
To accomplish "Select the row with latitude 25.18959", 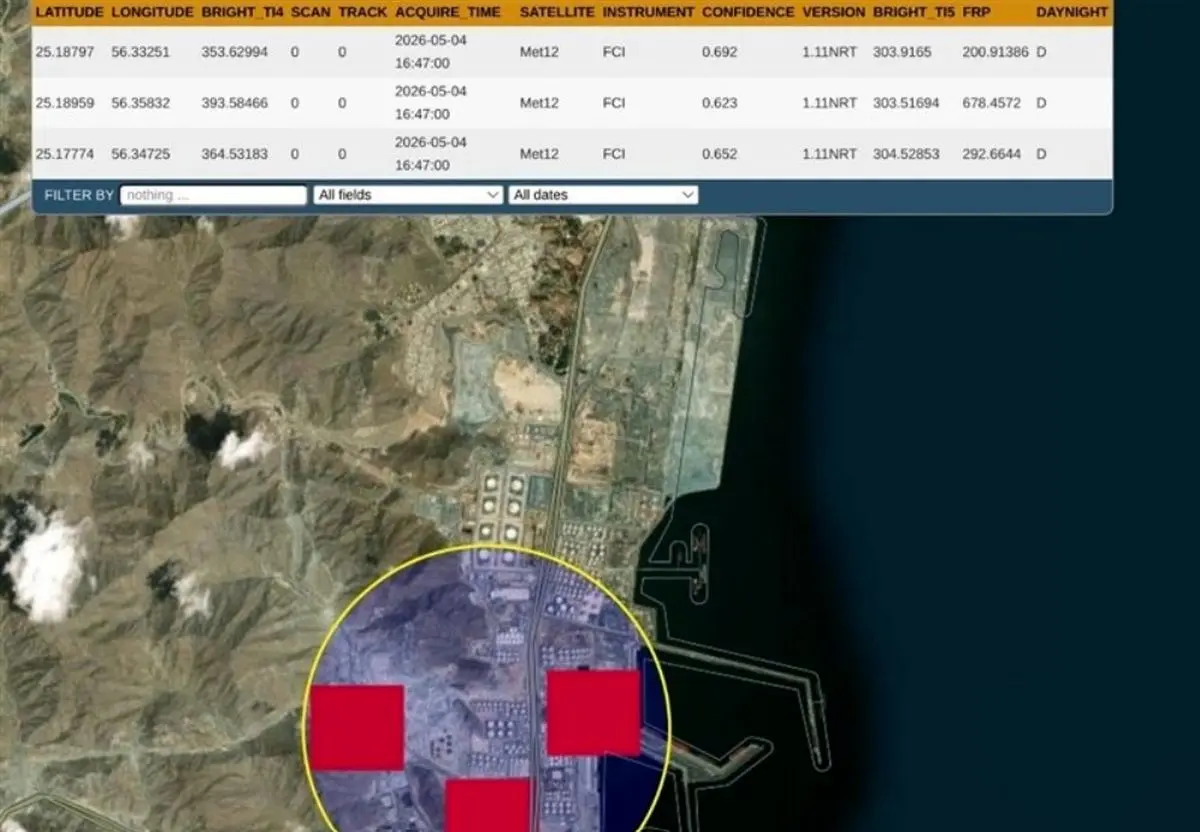I will [x=572, y=103].
